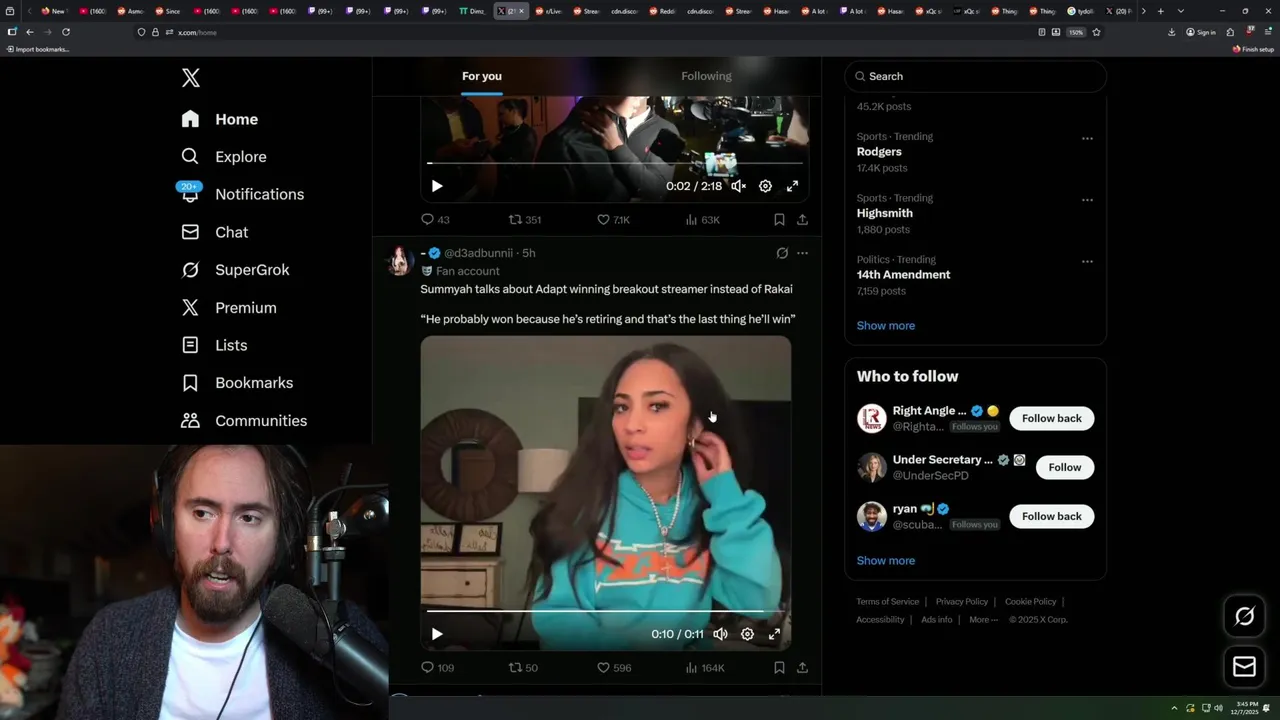Play the top video at 0:02 / 2:18
Screen dimensions: 1280x720
[437, 186]
